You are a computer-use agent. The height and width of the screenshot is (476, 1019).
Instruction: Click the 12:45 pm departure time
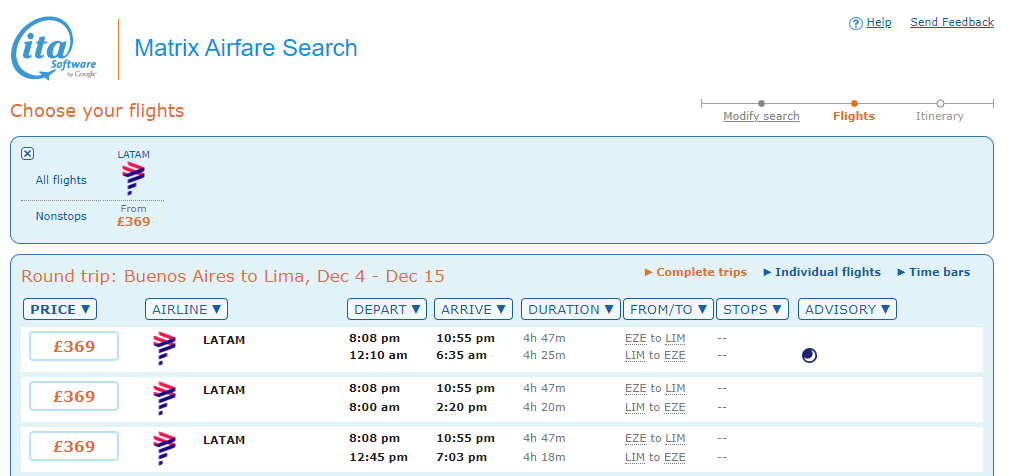pos(378,457)
